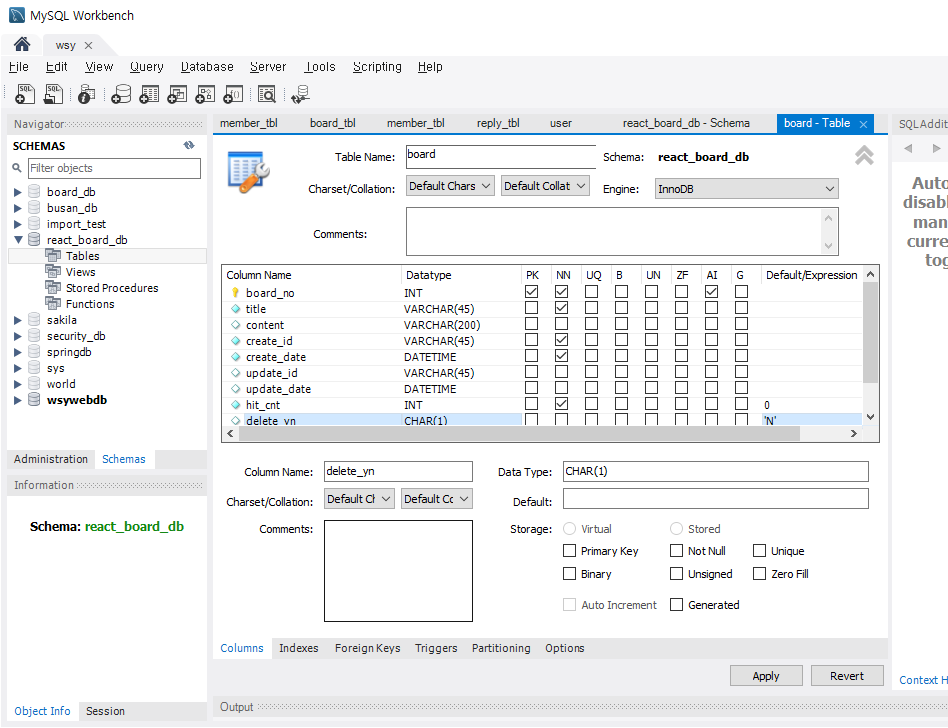Toggle PK checkbox for board_no row

531,291
